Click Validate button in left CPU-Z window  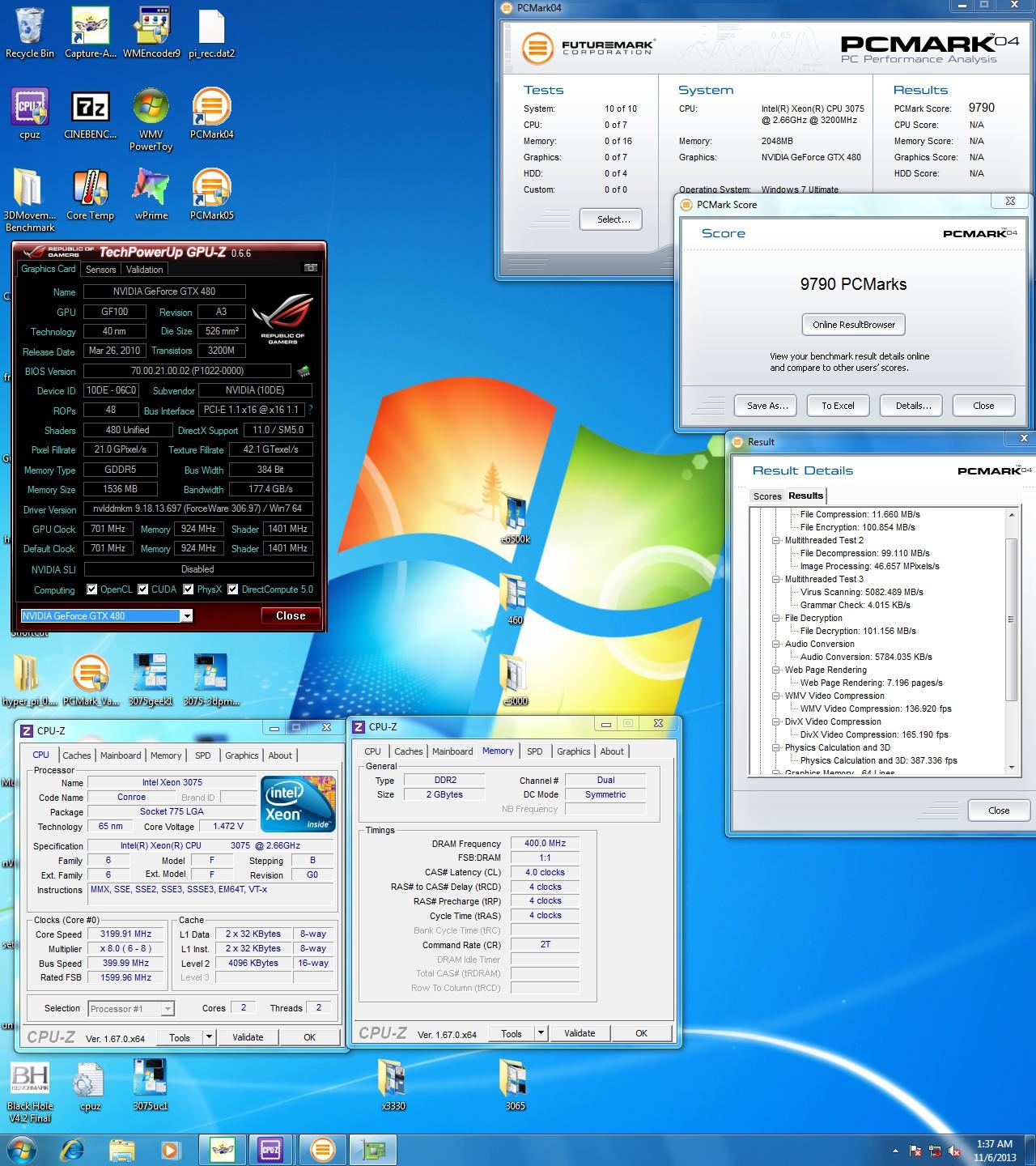pos(248,1037)
